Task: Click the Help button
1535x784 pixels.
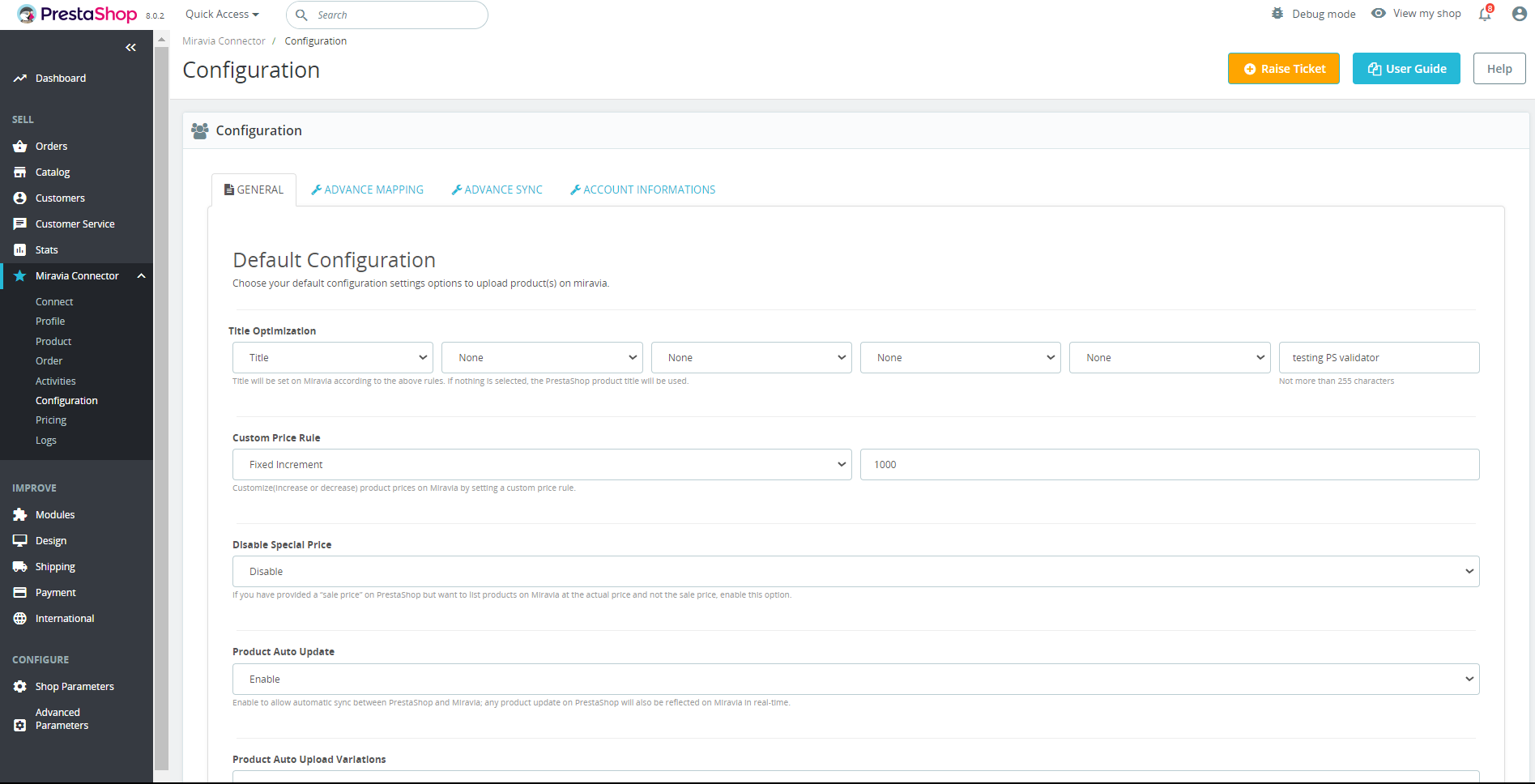Action: [1499, 69]
